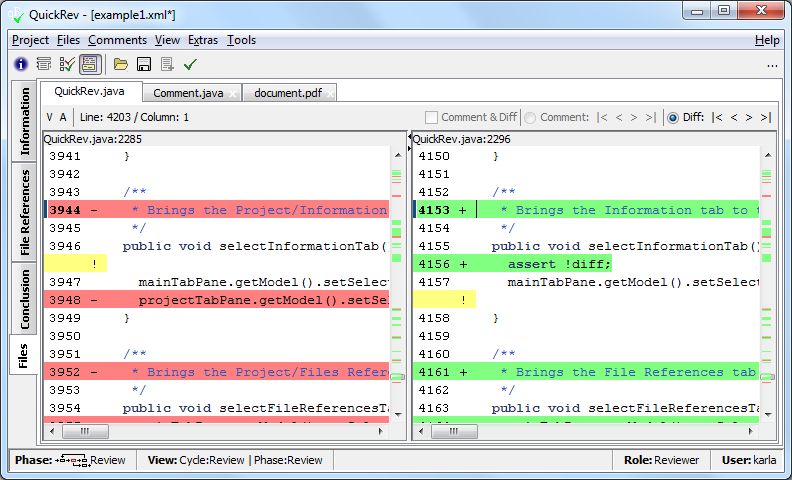Click removed line 3952 in left pane
The image size is (792, 480).
coord(216,372)
